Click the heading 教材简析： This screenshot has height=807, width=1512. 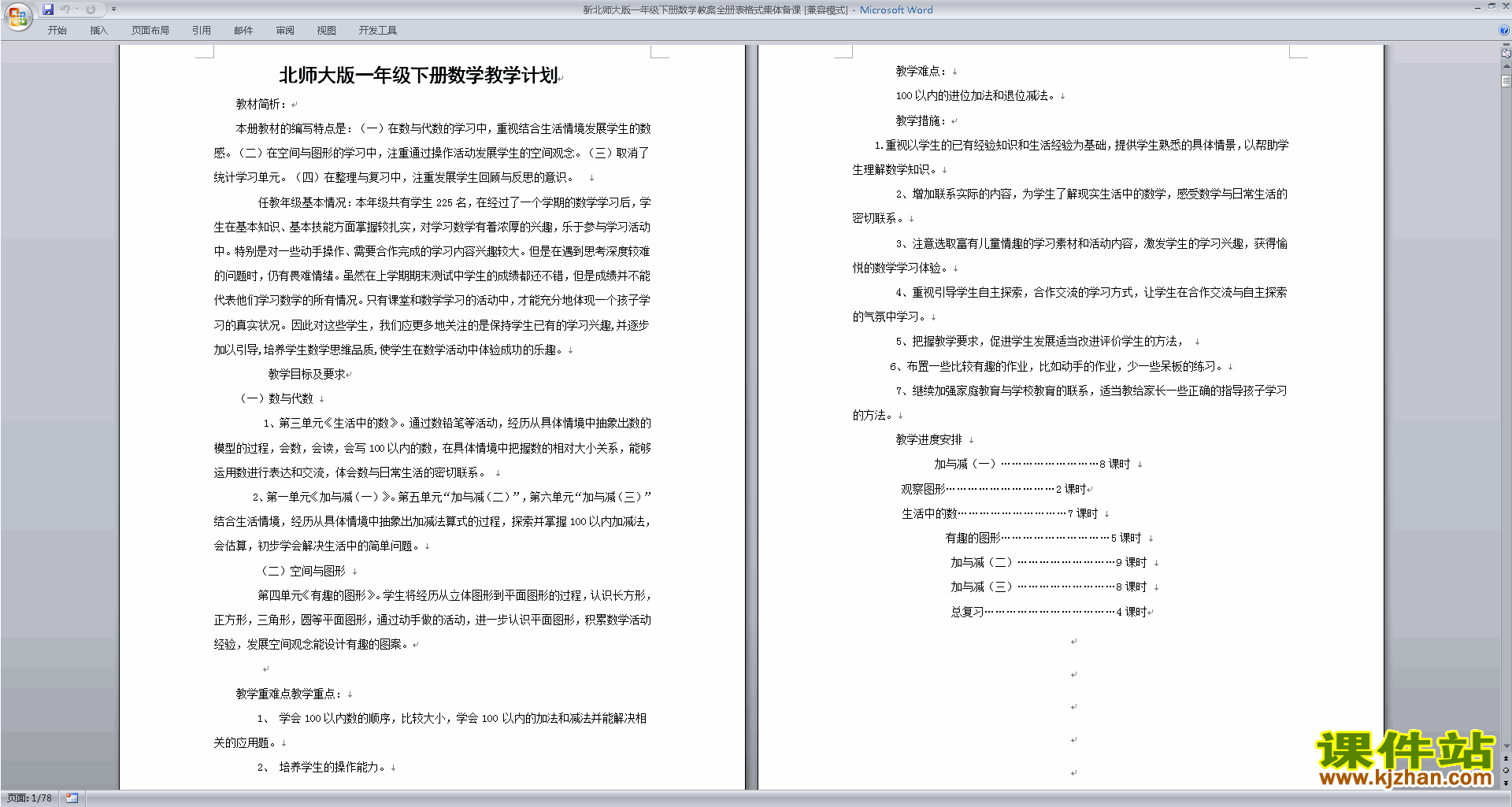(x=261, y=104)
